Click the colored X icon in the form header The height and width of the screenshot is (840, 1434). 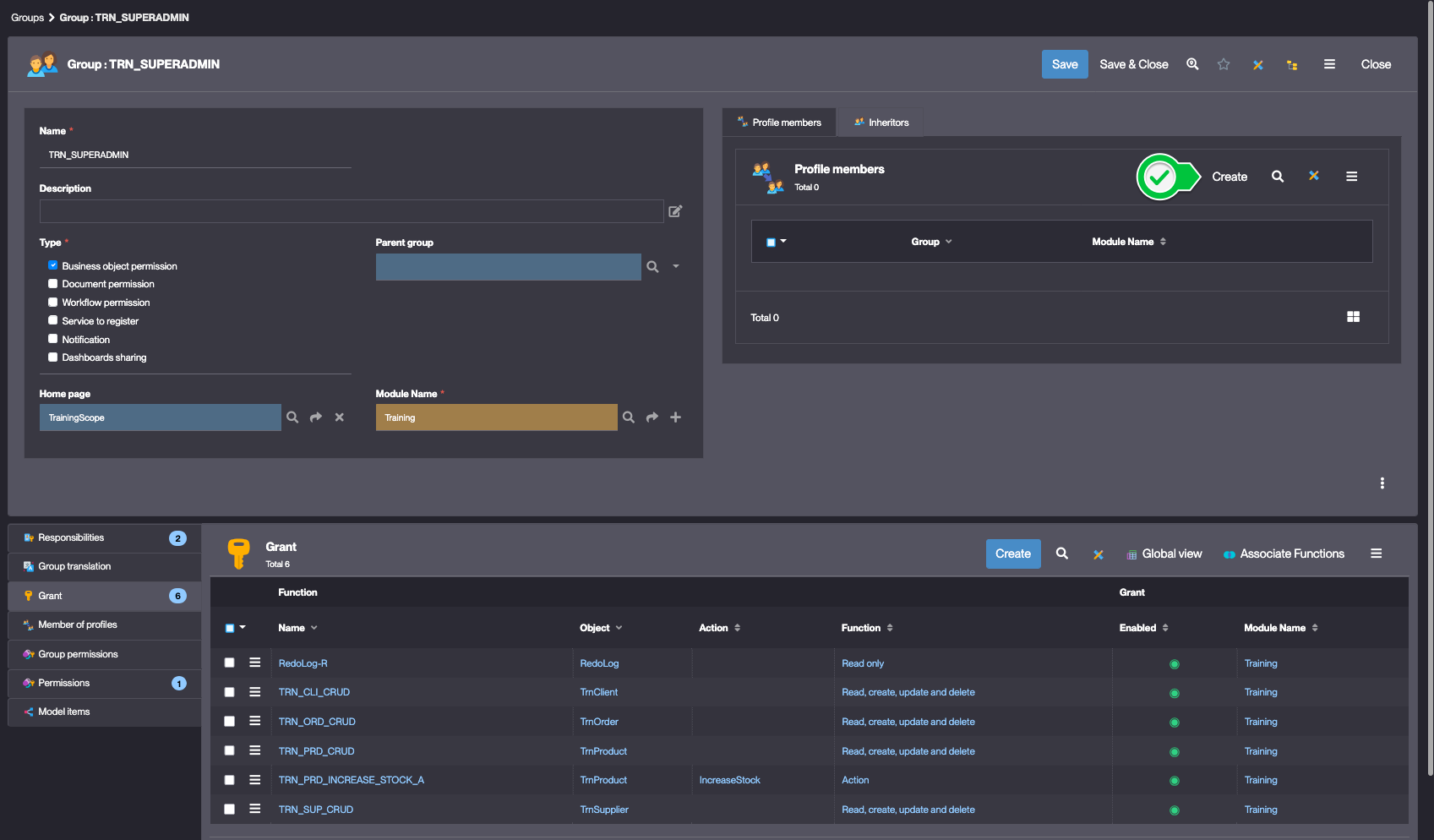[1258, 65]
